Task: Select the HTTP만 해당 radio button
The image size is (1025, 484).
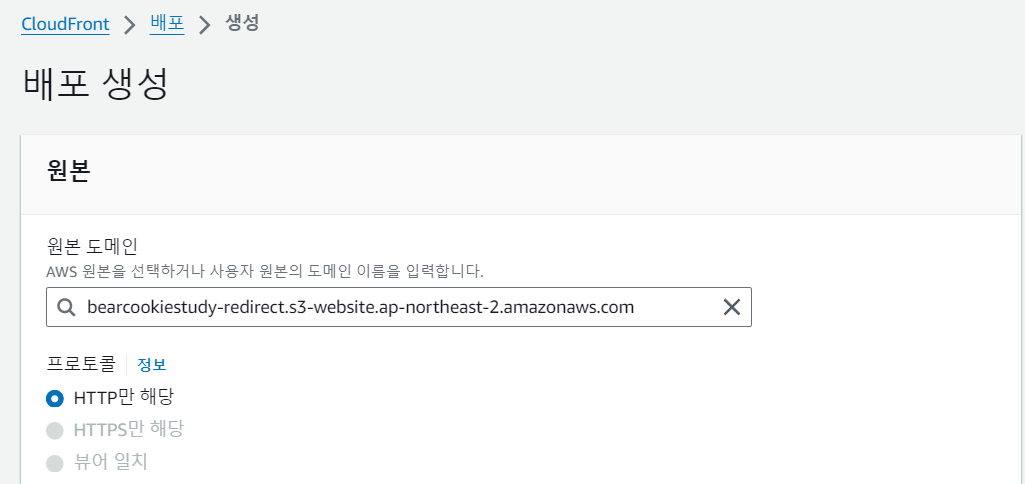Action: 55,398
